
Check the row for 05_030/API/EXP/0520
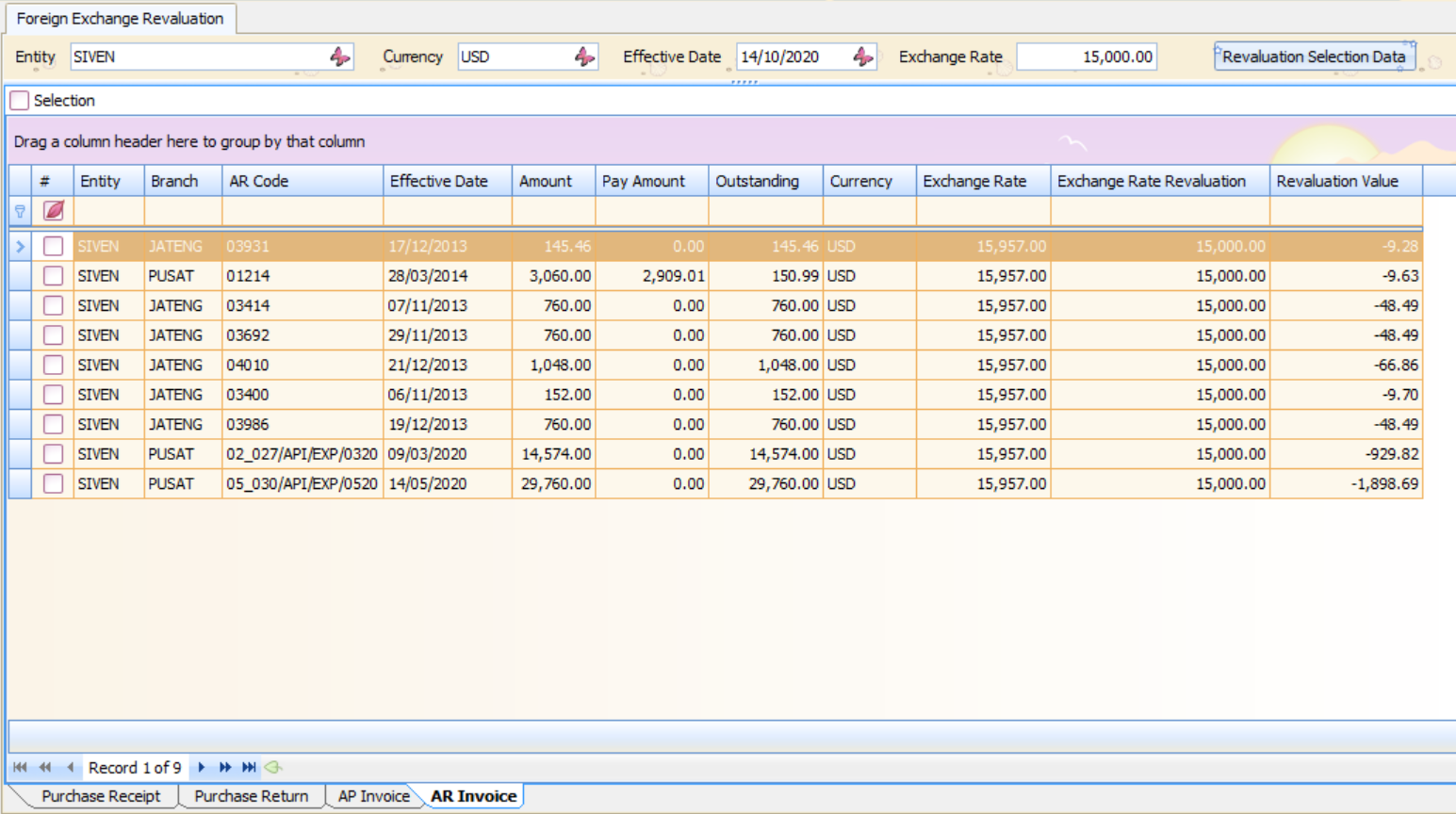click(x=53, y=483)
